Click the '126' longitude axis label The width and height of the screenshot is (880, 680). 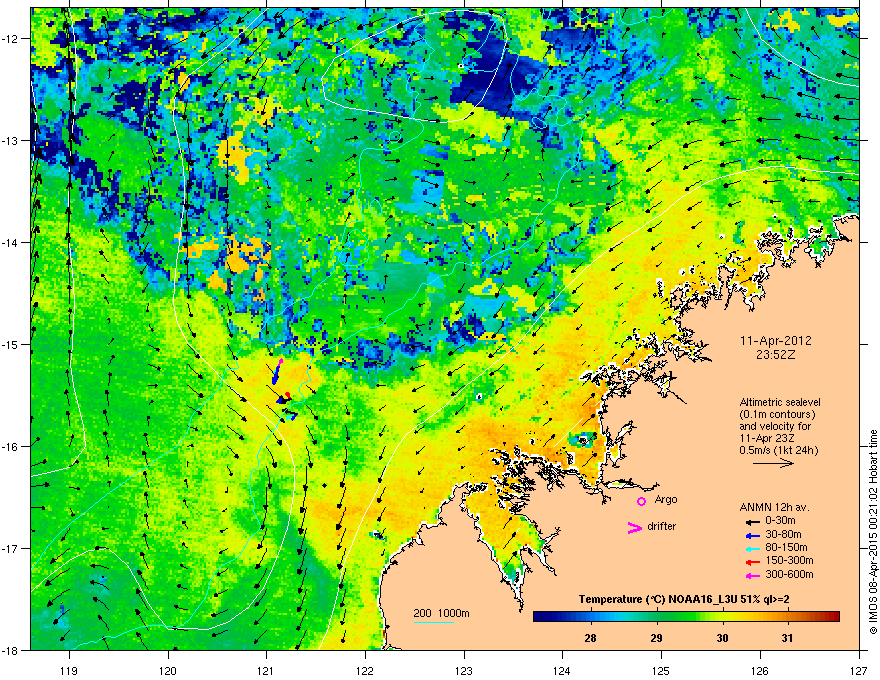coord(760,670)
